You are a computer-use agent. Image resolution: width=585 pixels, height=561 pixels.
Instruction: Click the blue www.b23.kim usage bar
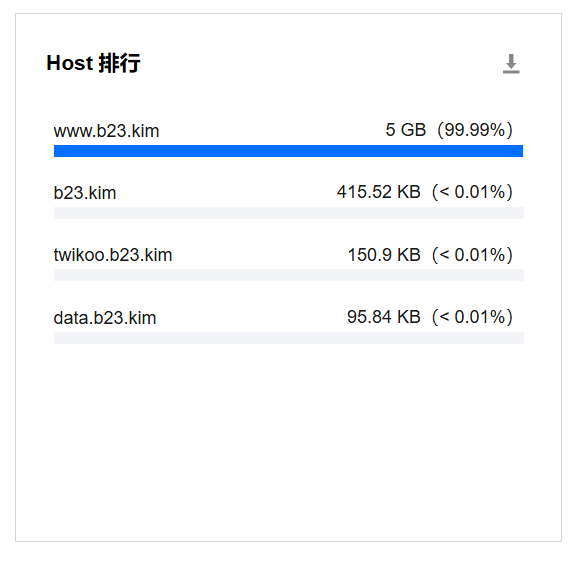pos(288,151)
